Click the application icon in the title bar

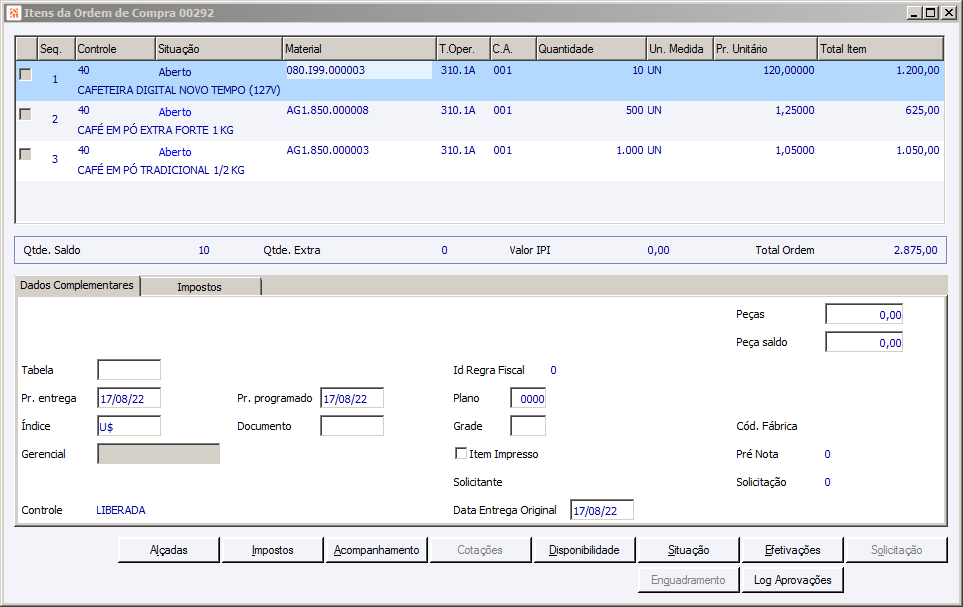[x=13, y=13]
